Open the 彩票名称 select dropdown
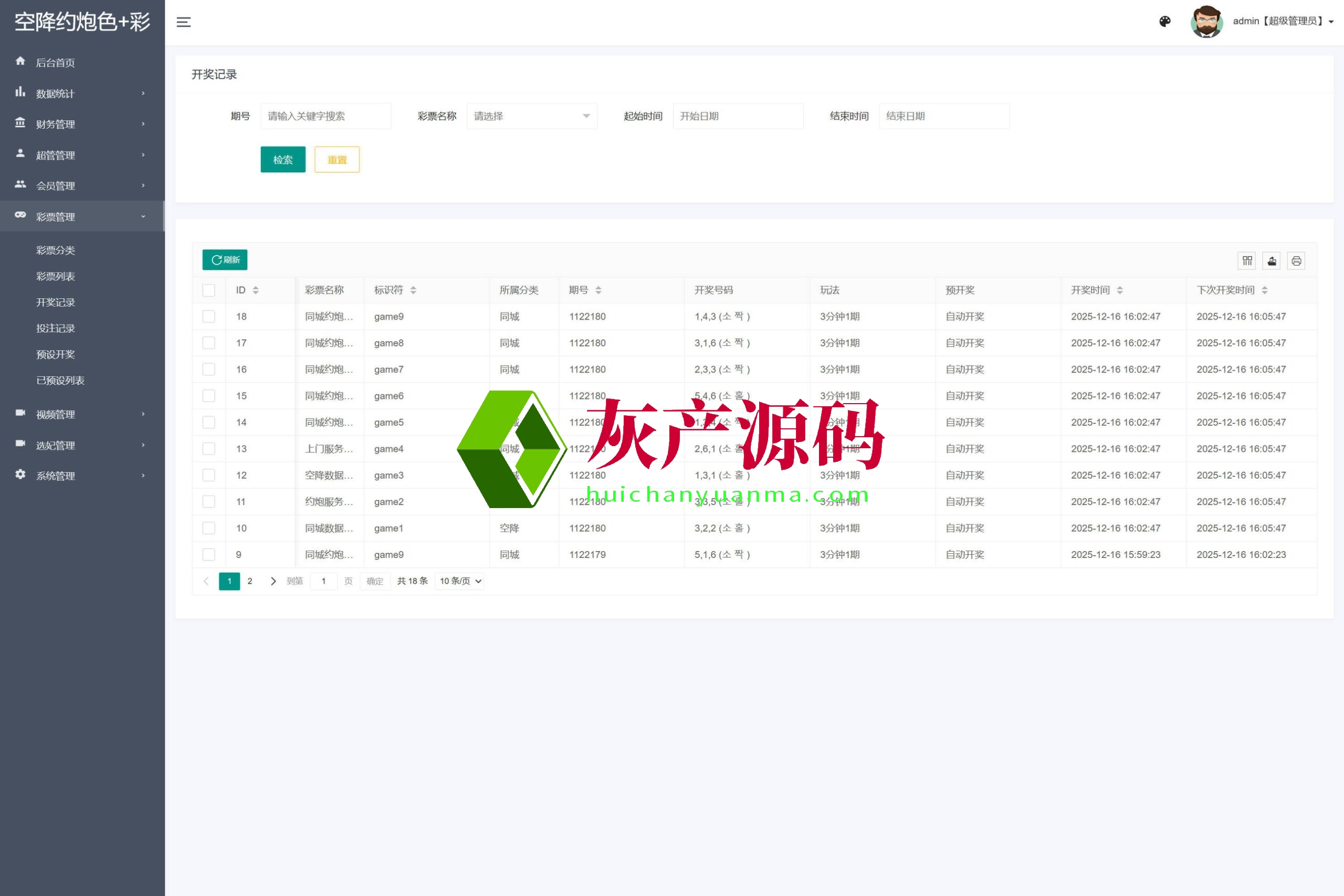1344x896 pixels. click(531, 116)
